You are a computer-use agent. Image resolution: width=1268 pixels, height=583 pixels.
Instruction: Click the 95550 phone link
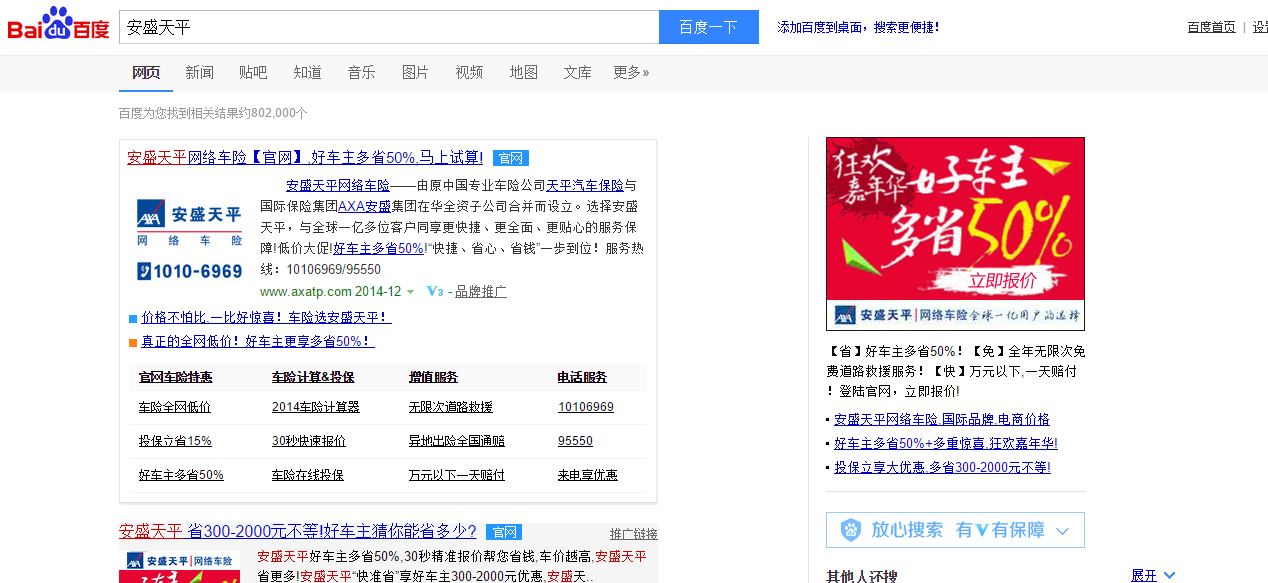tap(575, 441)
